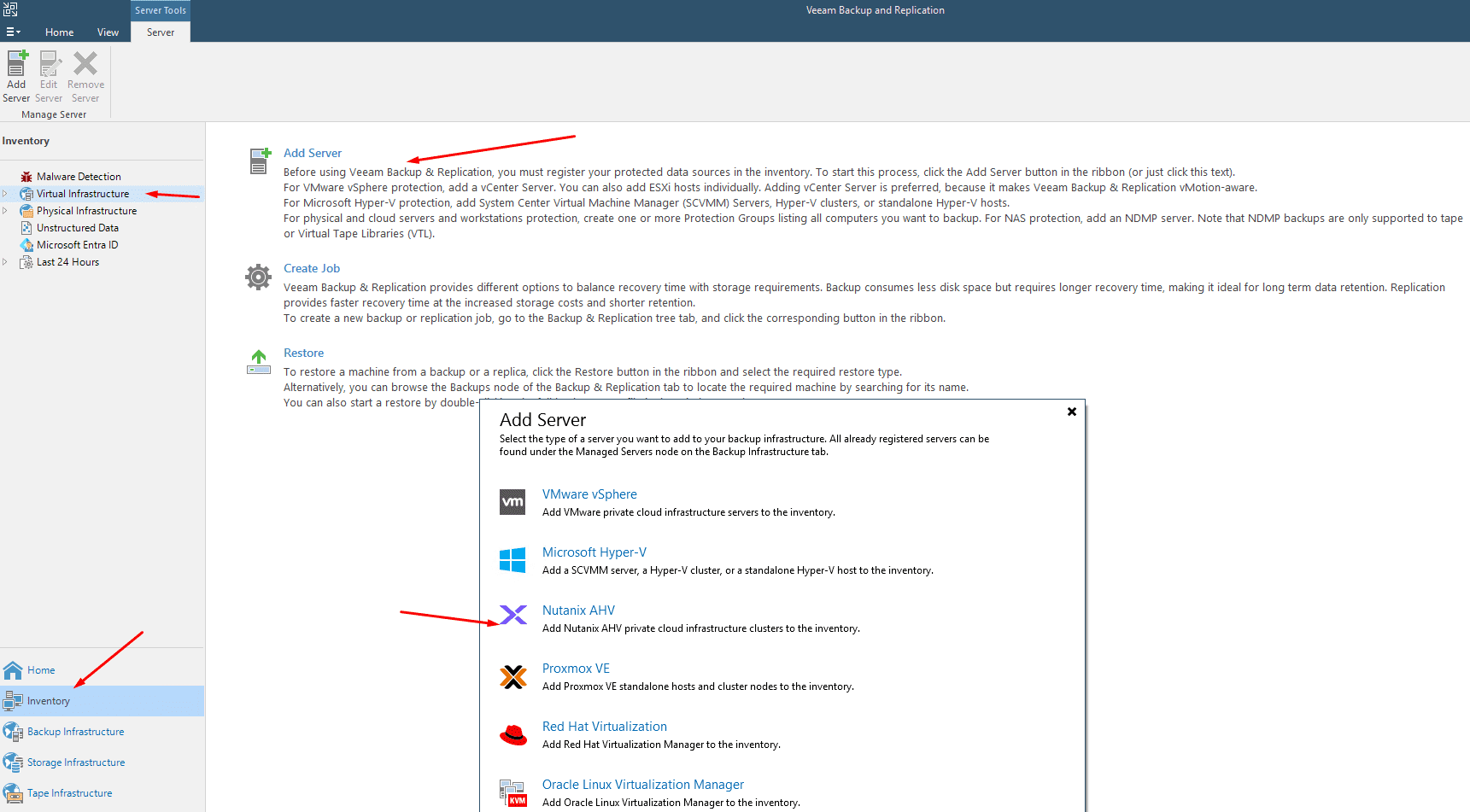Choose the Nutanix AHV icon
This screenshot has width=1470, height=812.
pyautogui.click(x=513, y=615)
